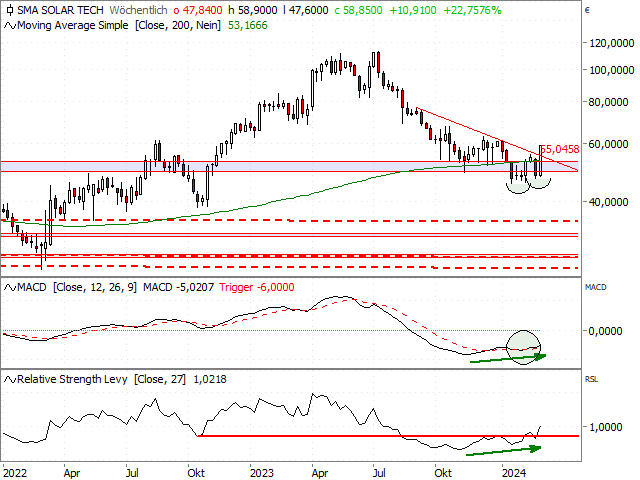The image size is (640, 480).
Task: Click the [Close, 200, Nein] parameters
Action: pos(178,26)
